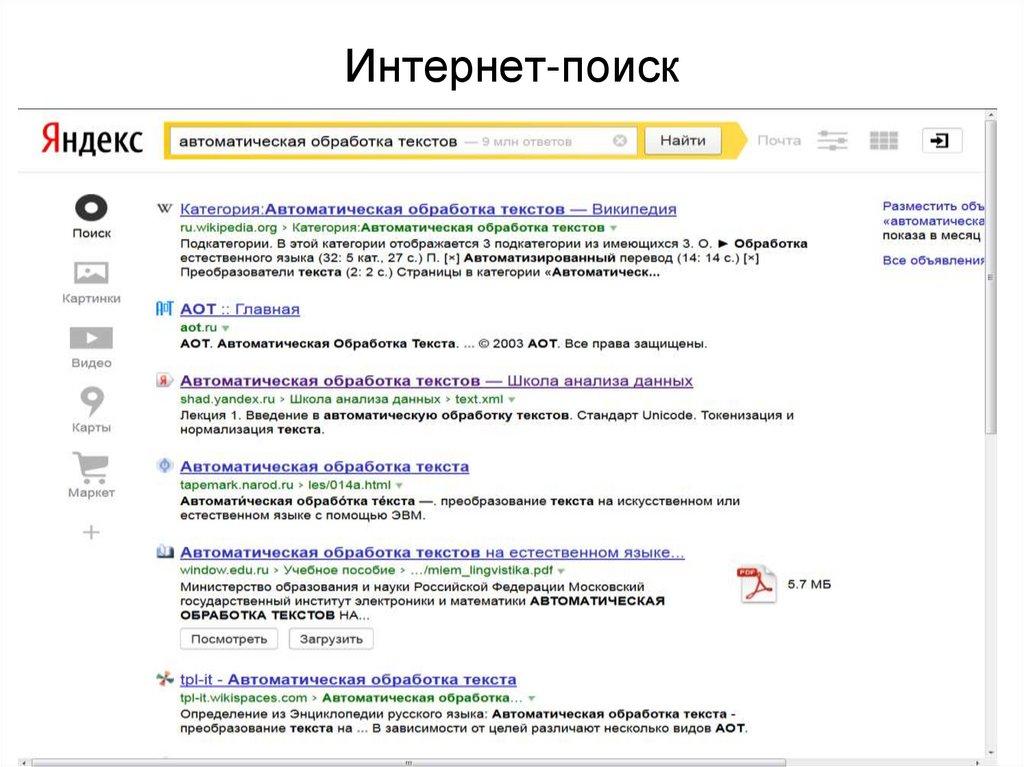Click the plus icon below Маркет
The height and width of the screenshot is (767, 1024).
(x=92, y=532)
